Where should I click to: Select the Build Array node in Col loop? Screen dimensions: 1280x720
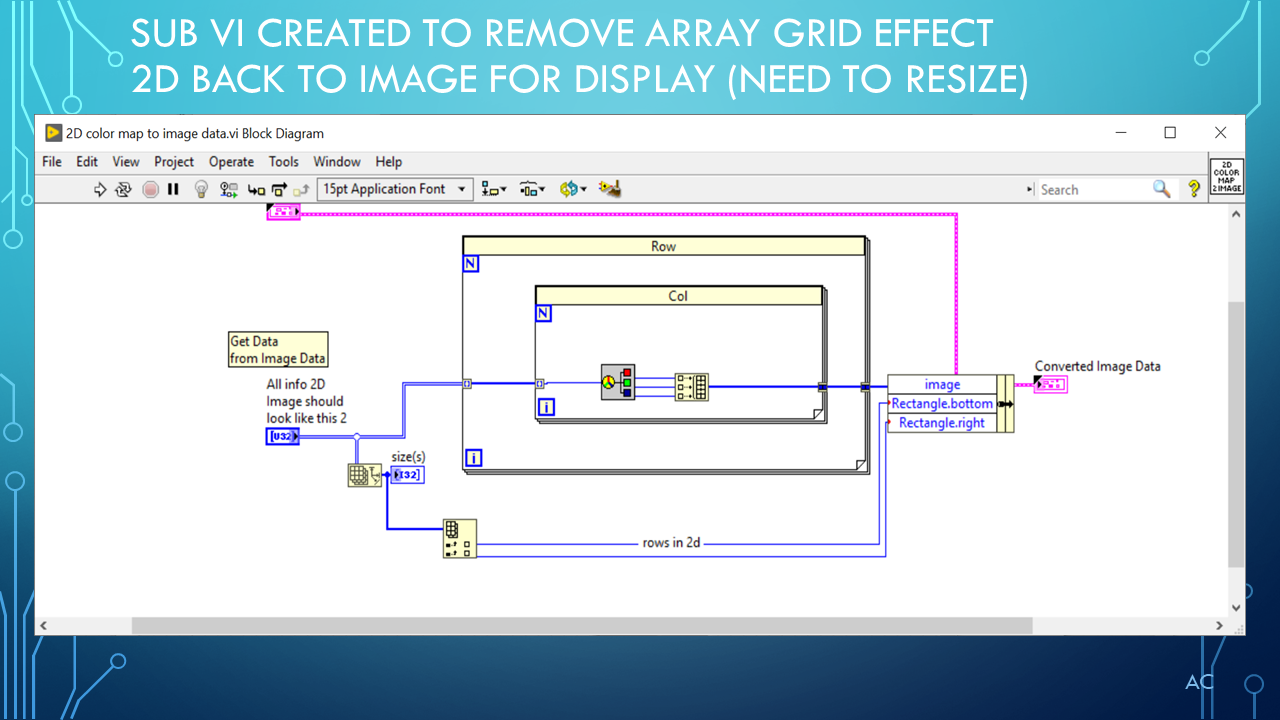(x=692, y=387)
